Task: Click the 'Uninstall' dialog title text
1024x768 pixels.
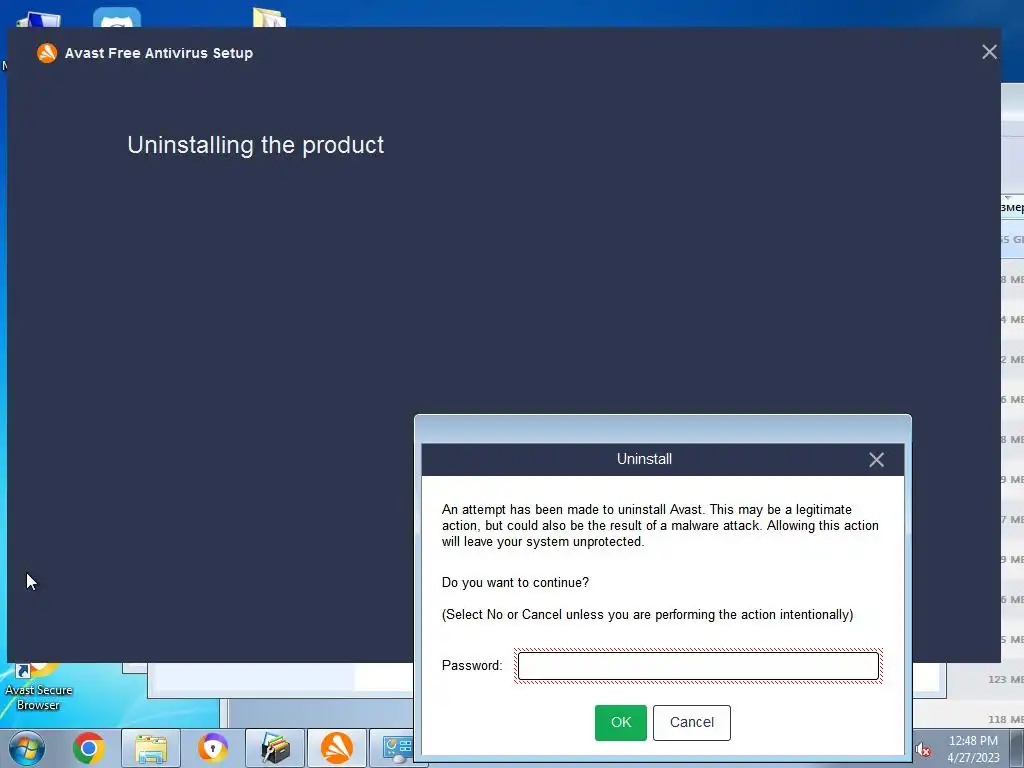Action: [x=644, y=459]
